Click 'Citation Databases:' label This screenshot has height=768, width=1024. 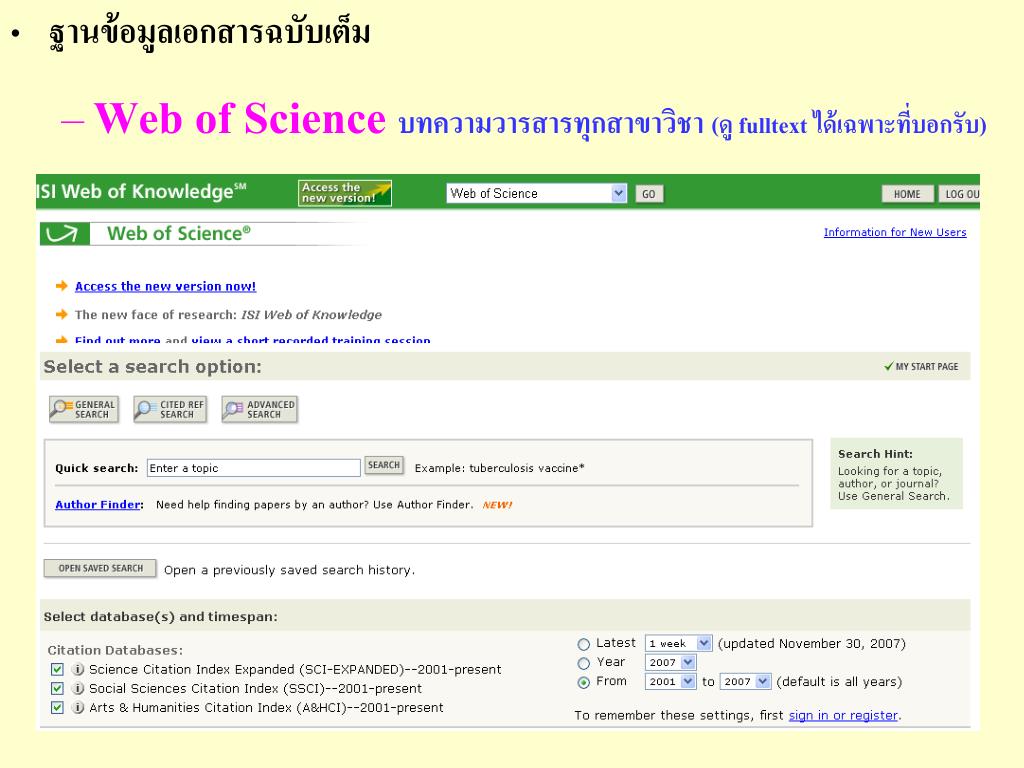[x=115, y=650]
